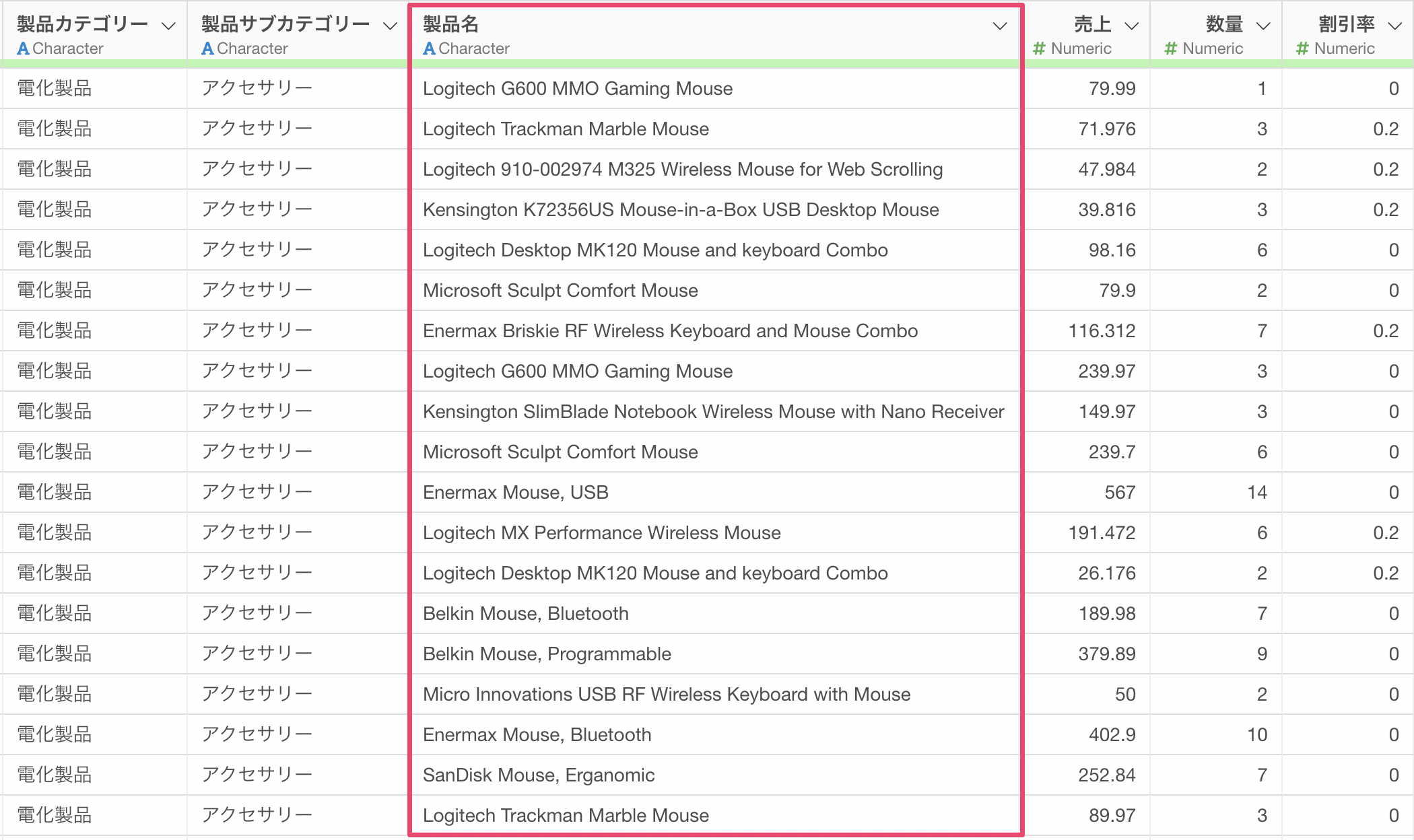Open the 数量 column dropdown chevron
The width and height of the screenshot is (1414, 840).
(x=1263, y=26)
